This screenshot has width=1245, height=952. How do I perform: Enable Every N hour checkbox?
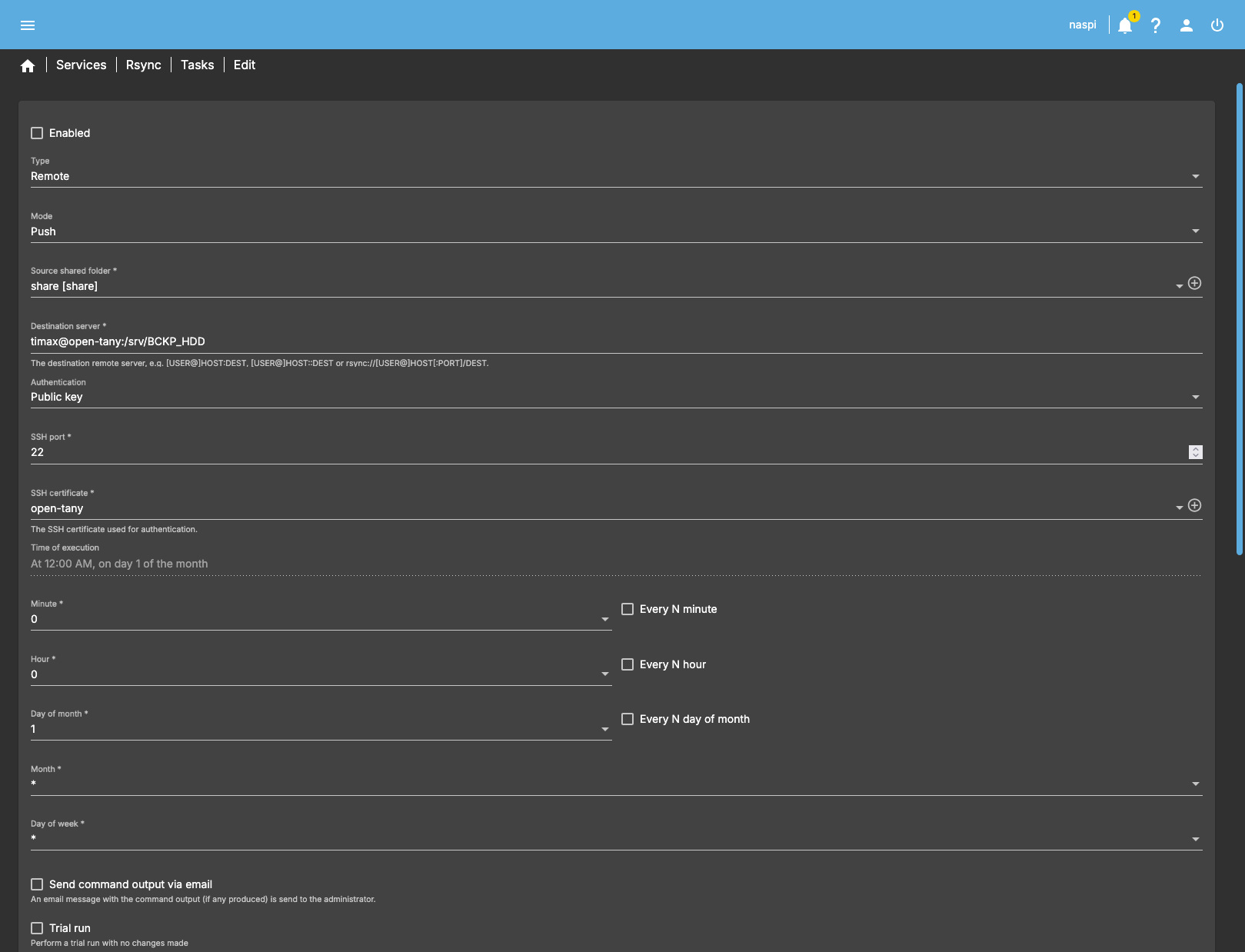pos(627,664)
